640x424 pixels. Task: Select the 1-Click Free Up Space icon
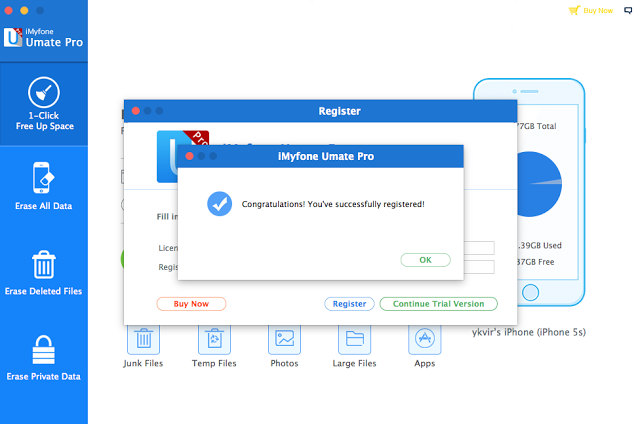point(44,92)
